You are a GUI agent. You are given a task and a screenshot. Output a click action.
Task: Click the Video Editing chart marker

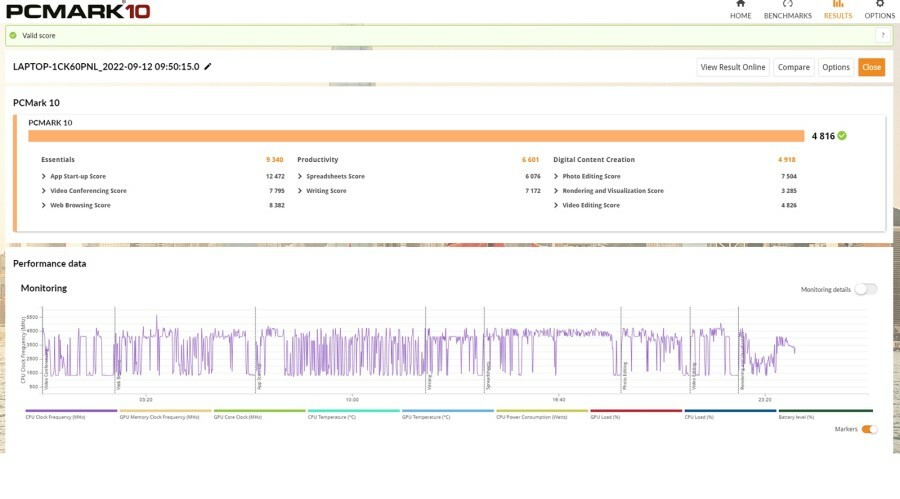pyautogui.click(x=693, y=376)
